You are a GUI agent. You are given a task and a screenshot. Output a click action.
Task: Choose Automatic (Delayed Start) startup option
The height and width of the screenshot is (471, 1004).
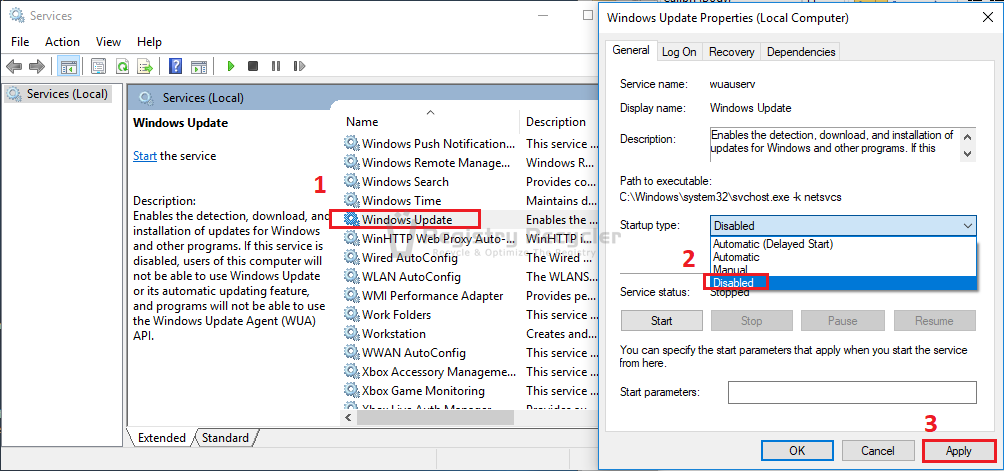point(843,244)
